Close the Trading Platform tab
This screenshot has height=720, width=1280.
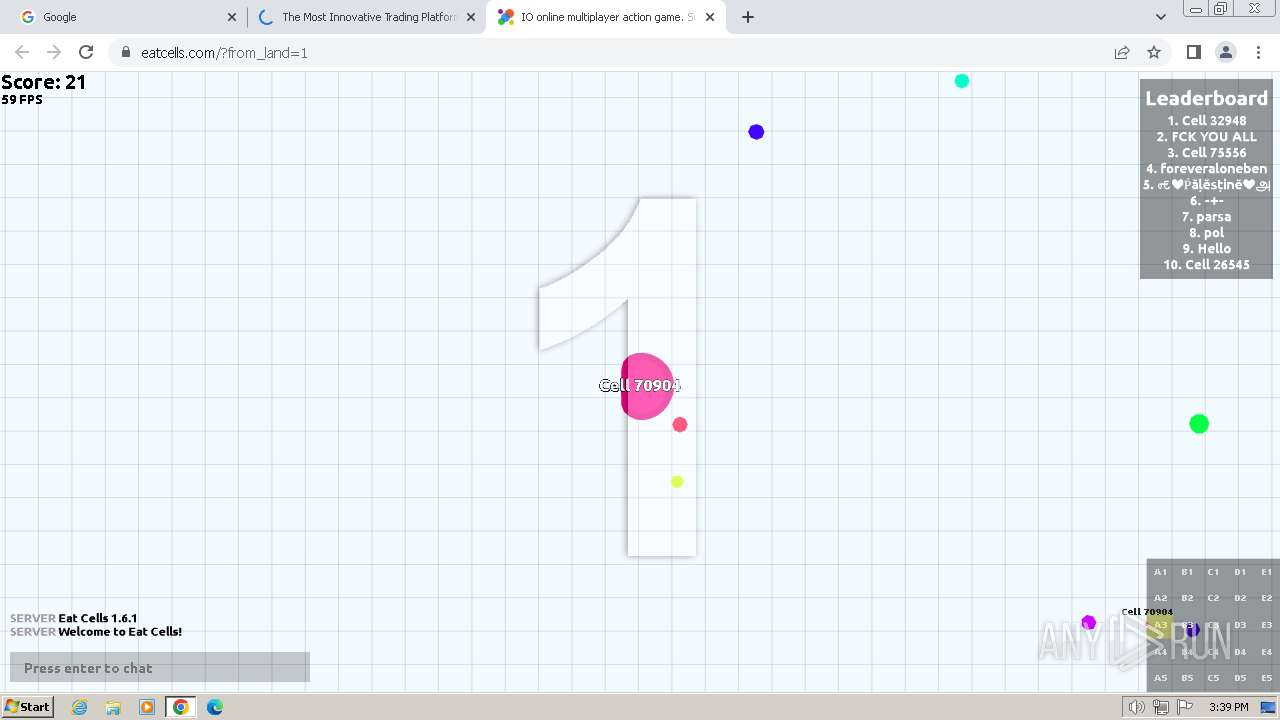click(x=471, y=17)
